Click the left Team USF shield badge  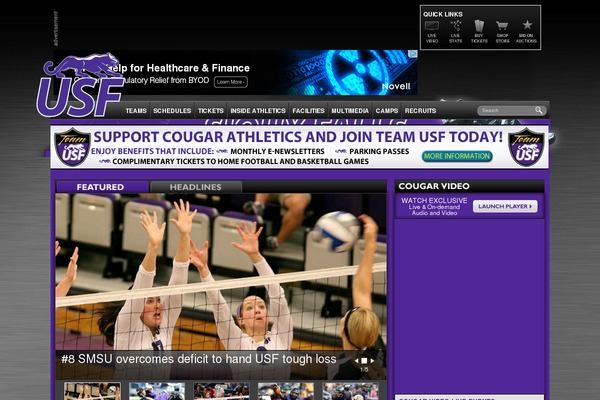[72, 147]
